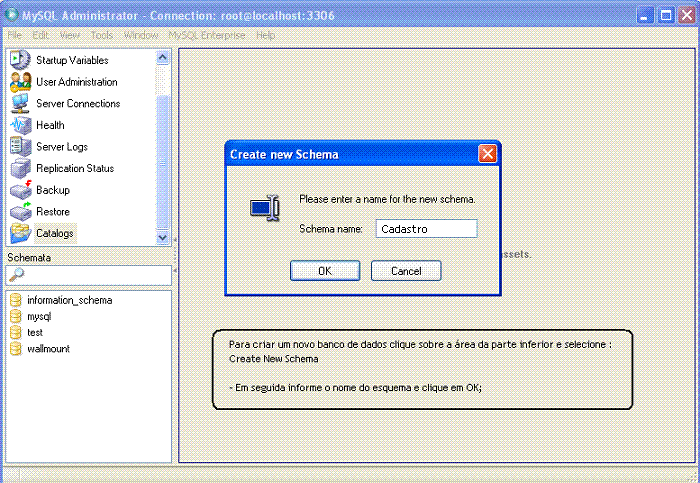Select Server Connections label
Screen dimensions: 700x483
click(x=78, y=103)
